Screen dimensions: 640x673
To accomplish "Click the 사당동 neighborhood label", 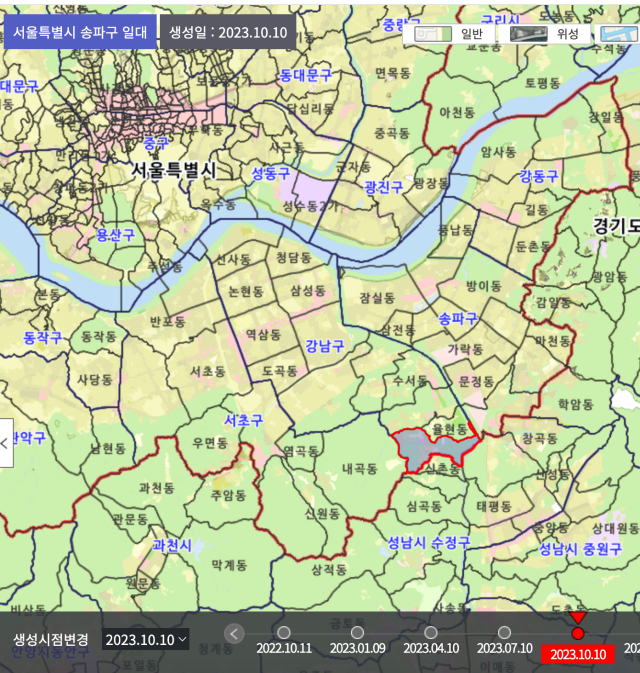I will click(94, 379).
